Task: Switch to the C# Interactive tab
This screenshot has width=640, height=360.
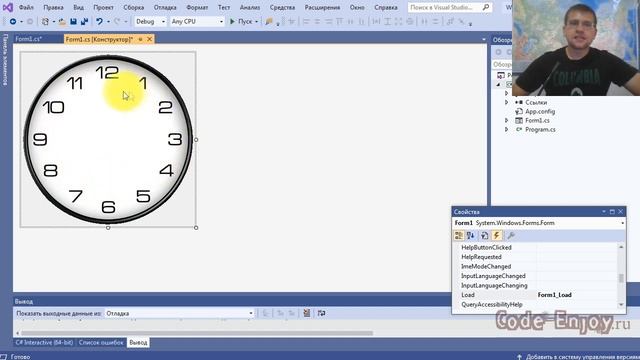Action: click(44, 342)
